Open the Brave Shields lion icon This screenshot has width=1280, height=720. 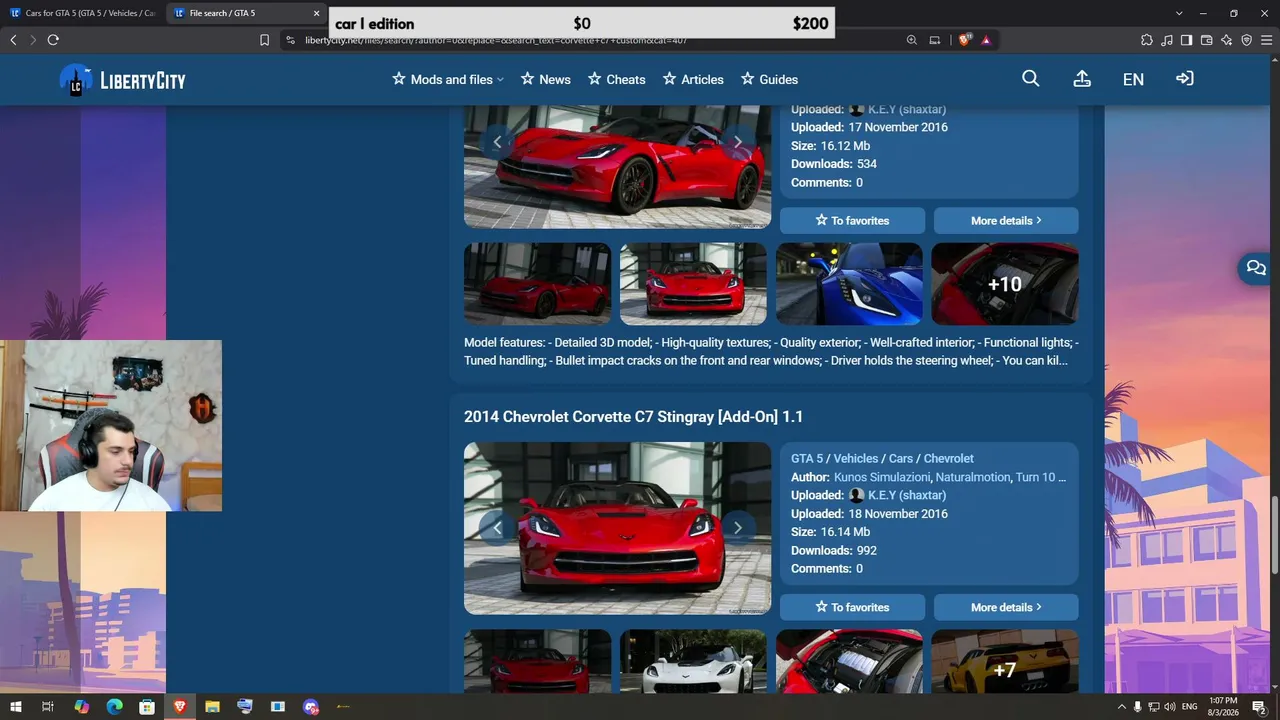[x=965, y=40]
